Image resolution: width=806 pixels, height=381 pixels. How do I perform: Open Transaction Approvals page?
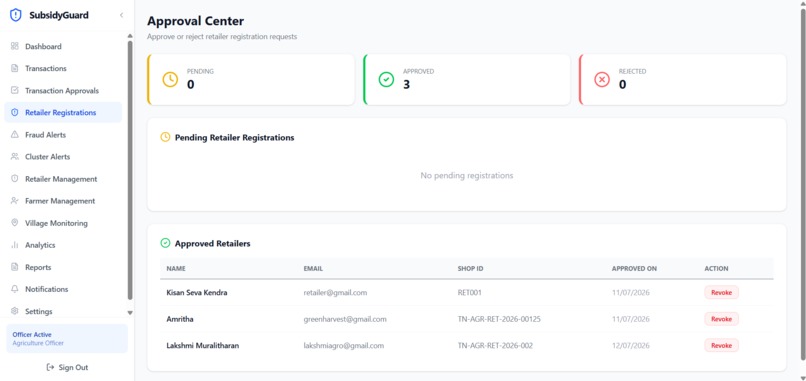pyautogui.click(x=63, y=90)
